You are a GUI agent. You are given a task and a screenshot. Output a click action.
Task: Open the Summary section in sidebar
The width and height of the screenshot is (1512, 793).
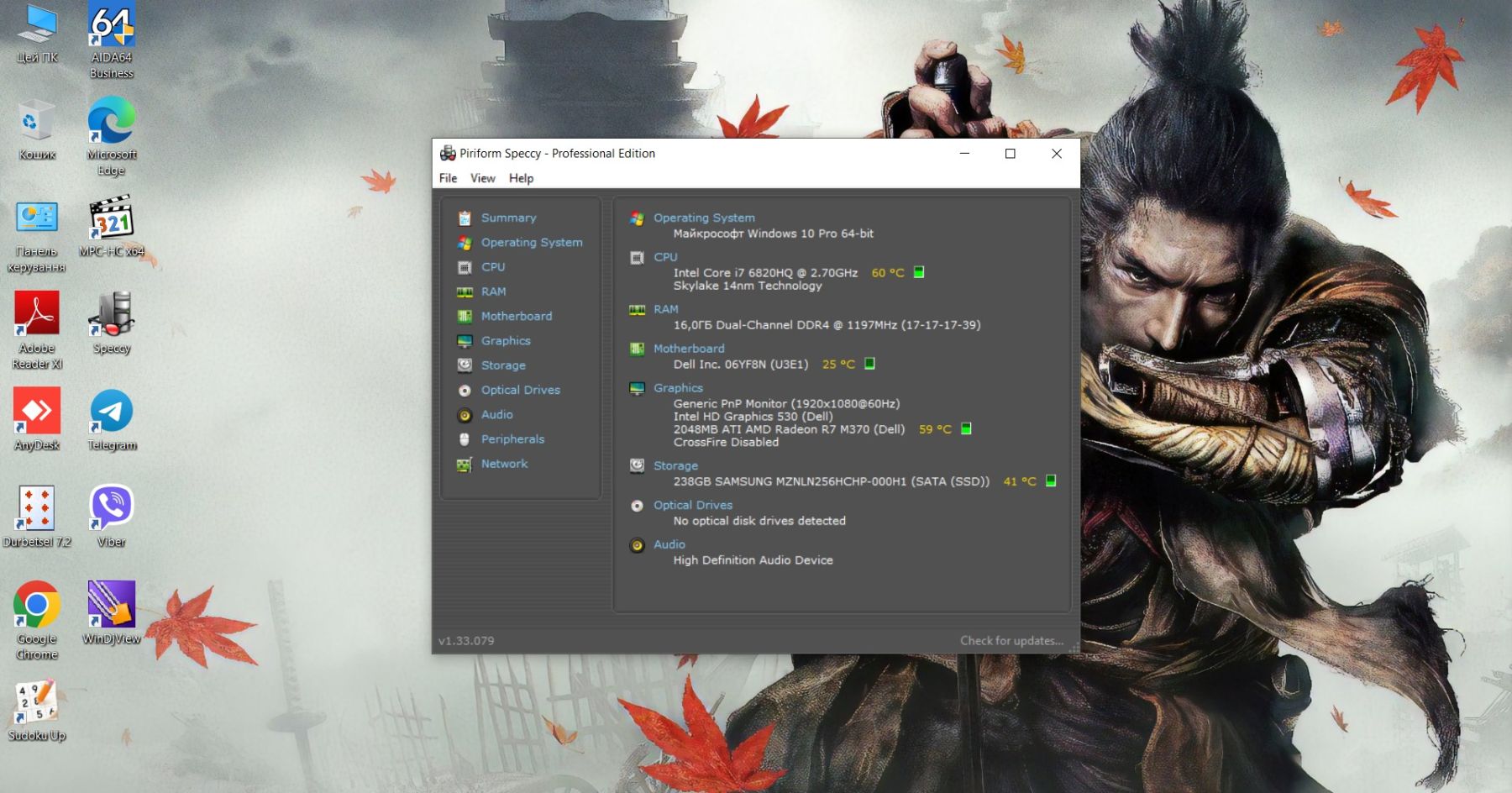pos(508,218)
